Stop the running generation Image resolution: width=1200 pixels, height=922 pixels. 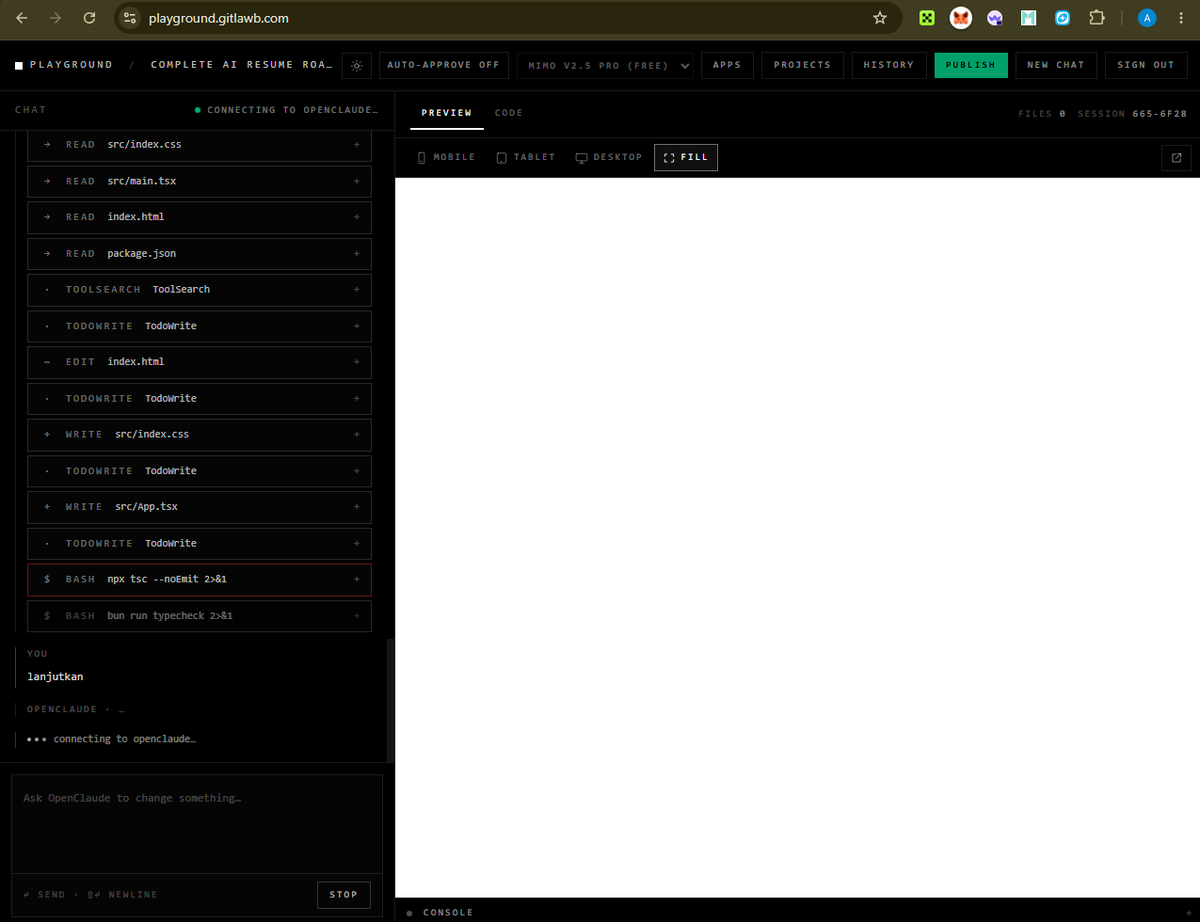click(x=344, y=894)
